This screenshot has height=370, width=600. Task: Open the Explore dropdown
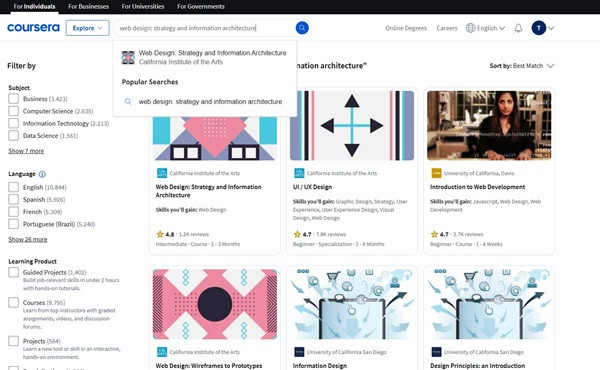(88, 28)
